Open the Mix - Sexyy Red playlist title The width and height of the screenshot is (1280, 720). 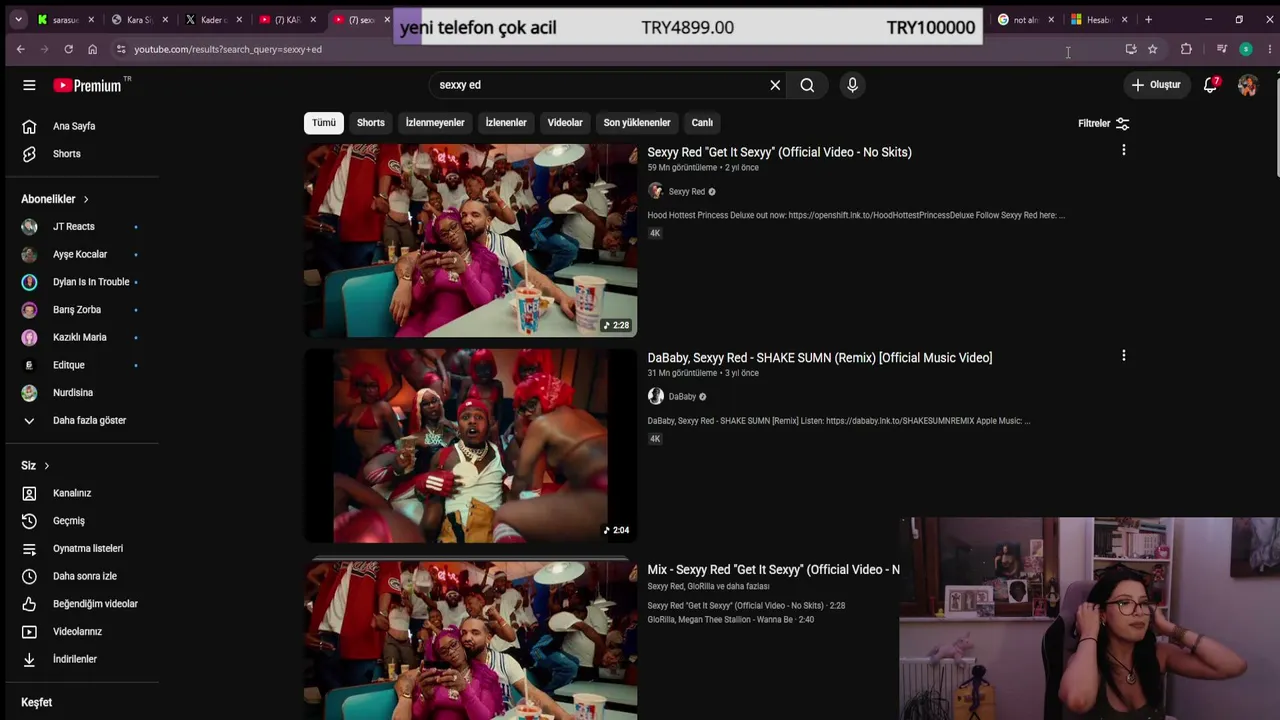773,570
